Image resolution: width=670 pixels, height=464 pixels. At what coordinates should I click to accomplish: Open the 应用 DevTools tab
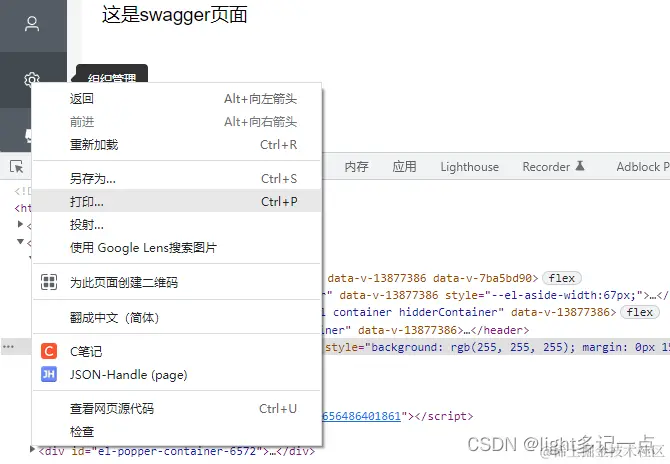pos(404,166)
